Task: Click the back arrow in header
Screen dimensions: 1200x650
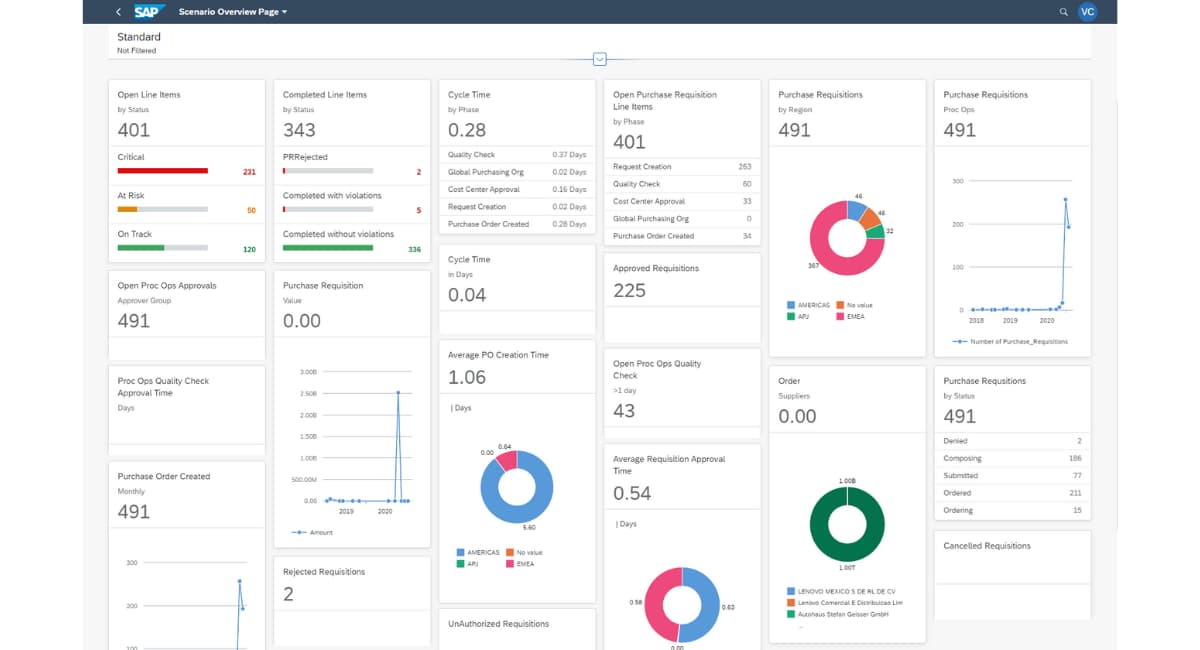Action: coord(119,12)
